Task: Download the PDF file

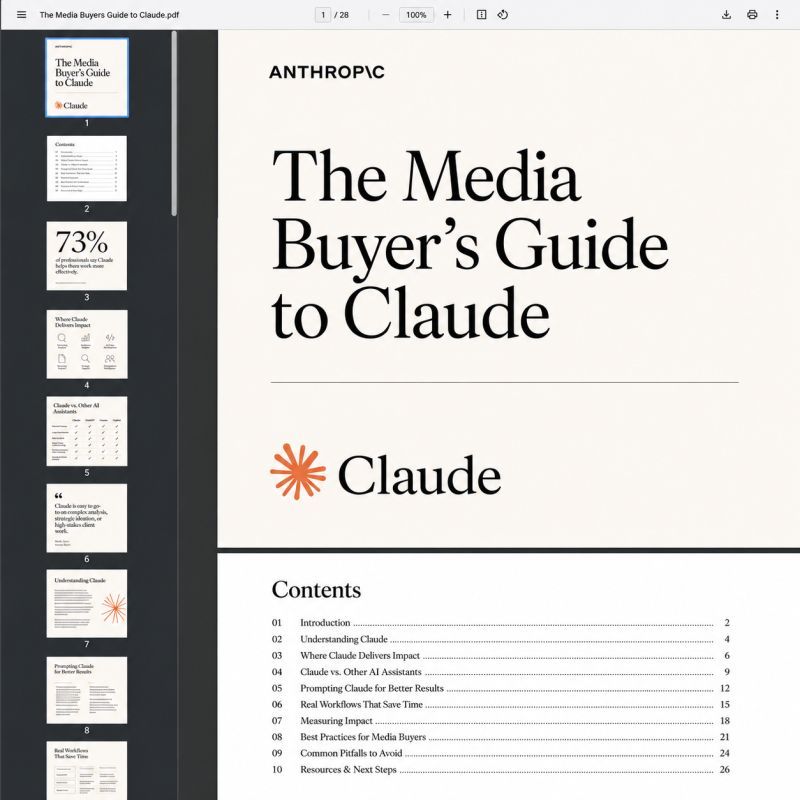Action: 727,15
